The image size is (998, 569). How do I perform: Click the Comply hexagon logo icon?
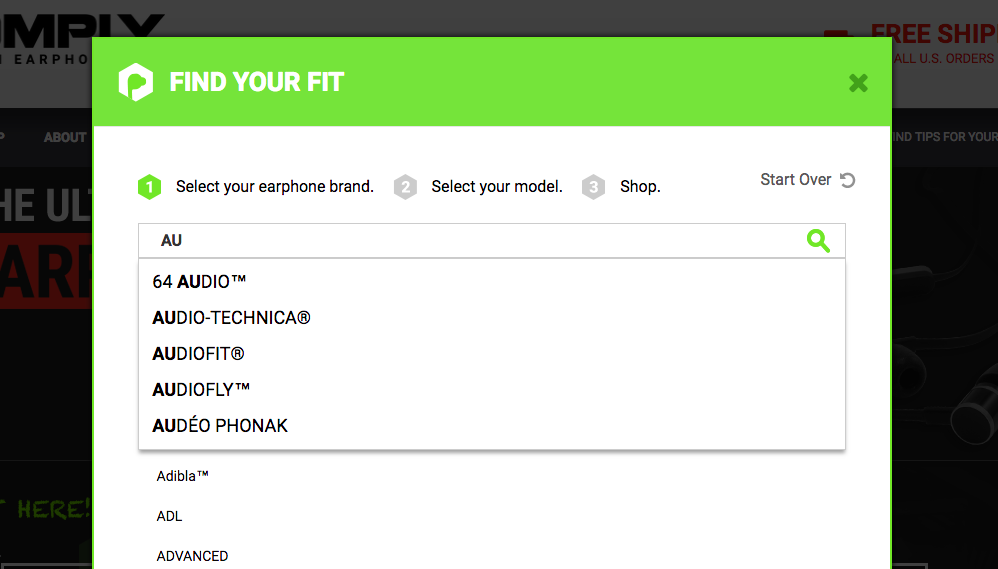pos(136,82)
